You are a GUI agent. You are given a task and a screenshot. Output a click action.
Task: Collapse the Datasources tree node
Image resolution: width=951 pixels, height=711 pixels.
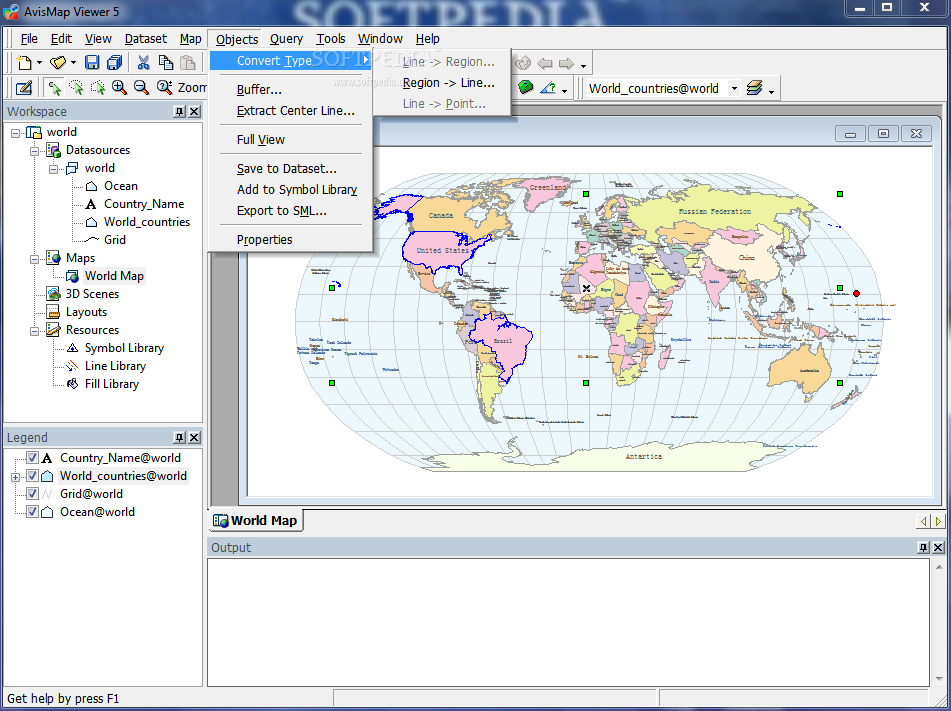click(x=35, y=150)
